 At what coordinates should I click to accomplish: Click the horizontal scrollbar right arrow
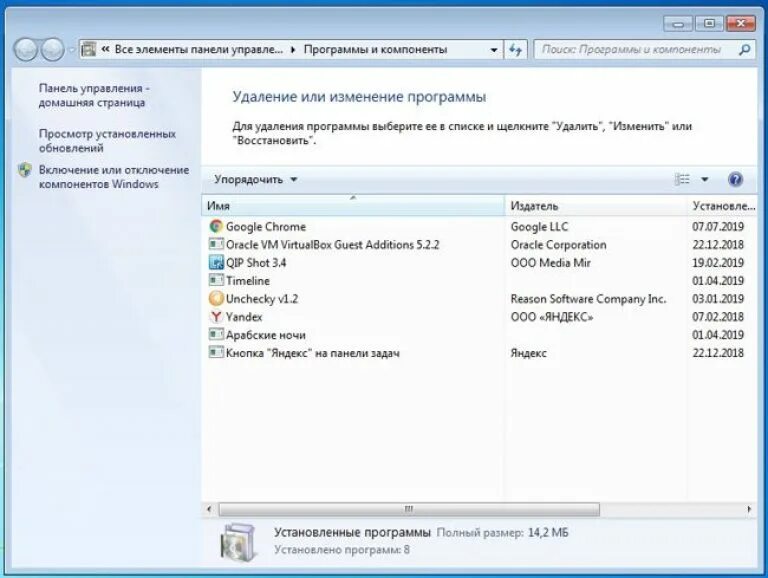[x=749, y=509]
